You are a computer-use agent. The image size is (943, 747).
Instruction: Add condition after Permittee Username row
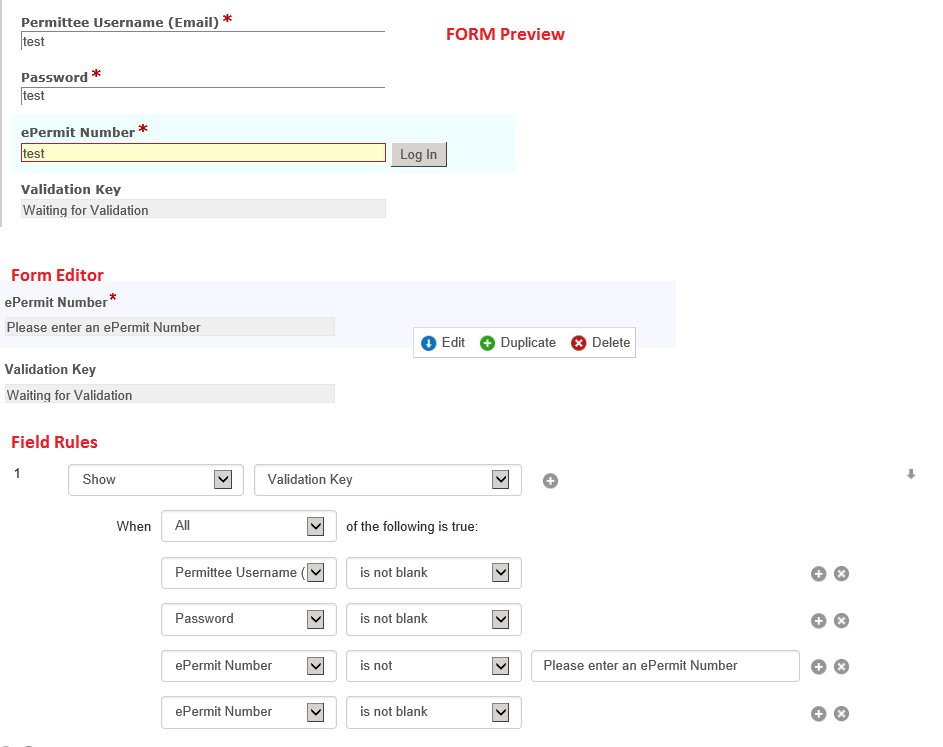pos(818,574)
